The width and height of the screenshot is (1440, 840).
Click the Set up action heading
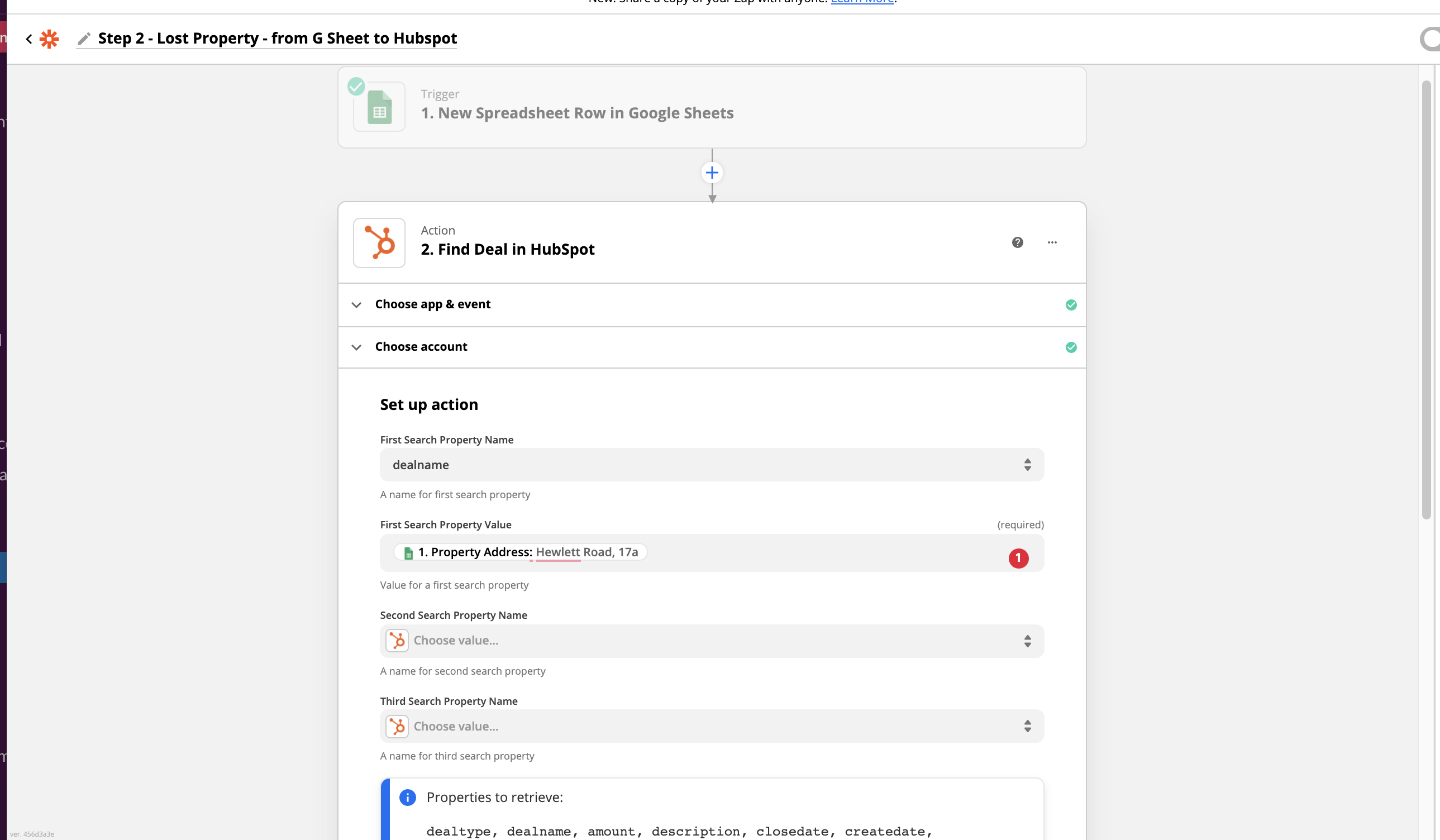[429, 404]
